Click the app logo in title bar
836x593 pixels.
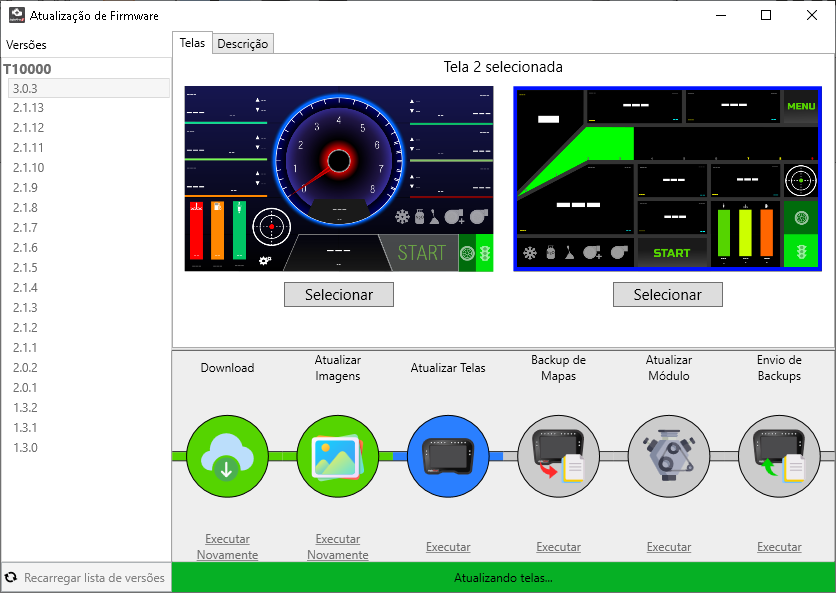pyautogui.click(x=14, y=16)
